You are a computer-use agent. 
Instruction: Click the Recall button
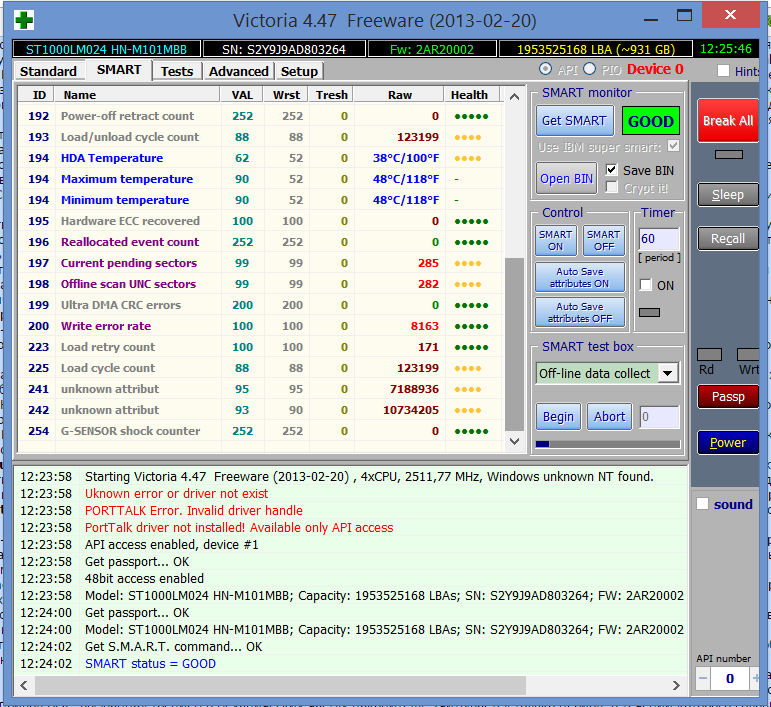point(728,238)
